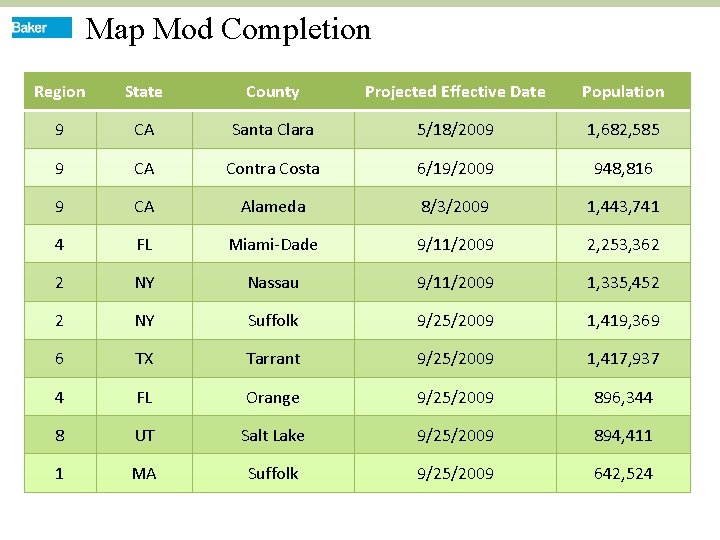Click population value 642,524
Viewport: 720px width, 540px height.
[x=623, y=473]
